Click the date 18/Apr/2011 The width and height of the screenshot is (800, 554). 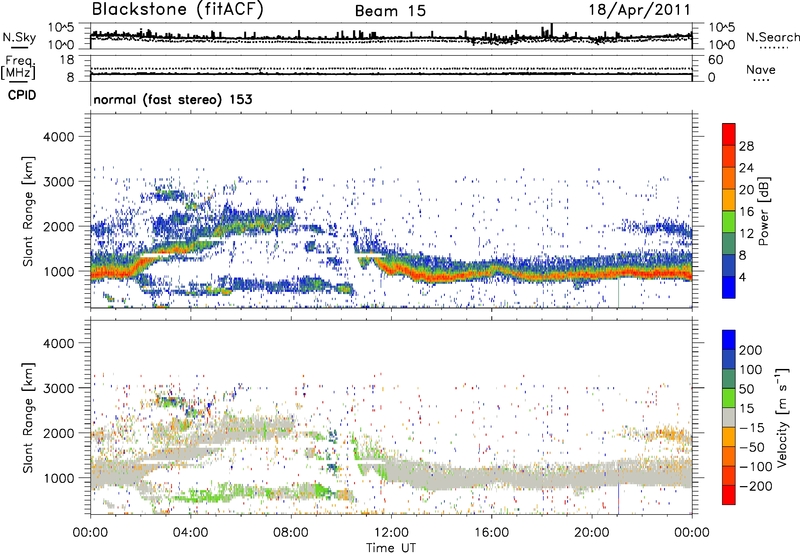coord(640,10)
